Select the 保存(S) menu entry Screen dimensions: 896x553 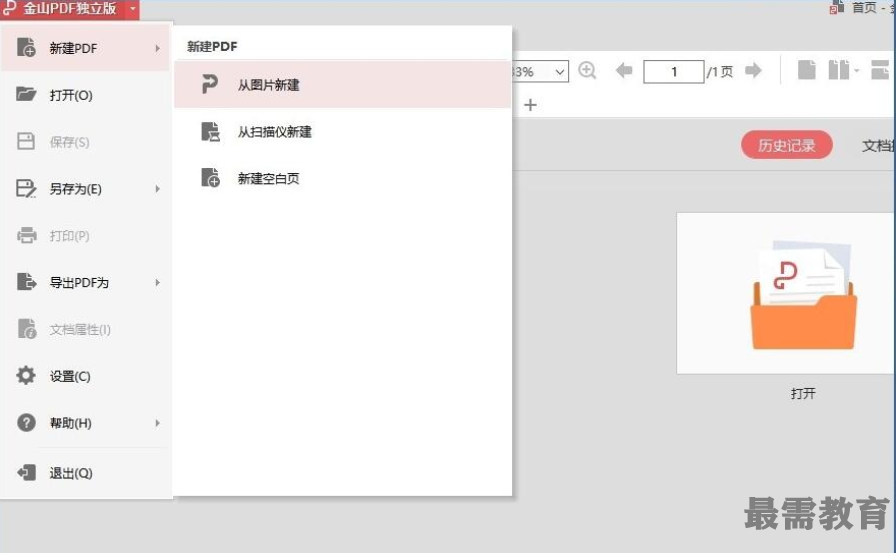[x=86, y=142]
